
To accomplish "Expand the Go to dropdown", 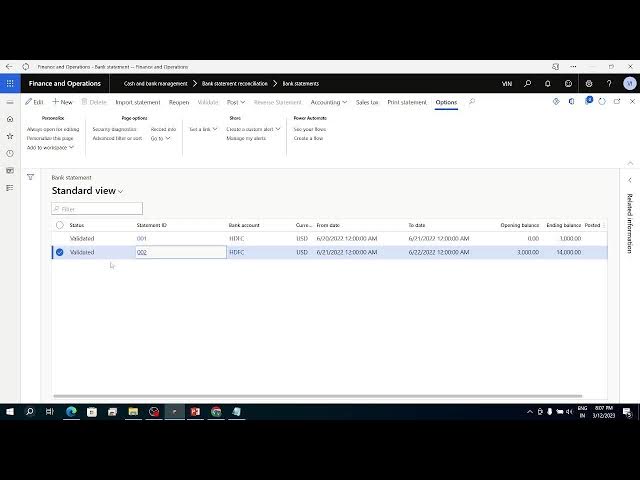I will pyautogui.click(x=160, y=138).
